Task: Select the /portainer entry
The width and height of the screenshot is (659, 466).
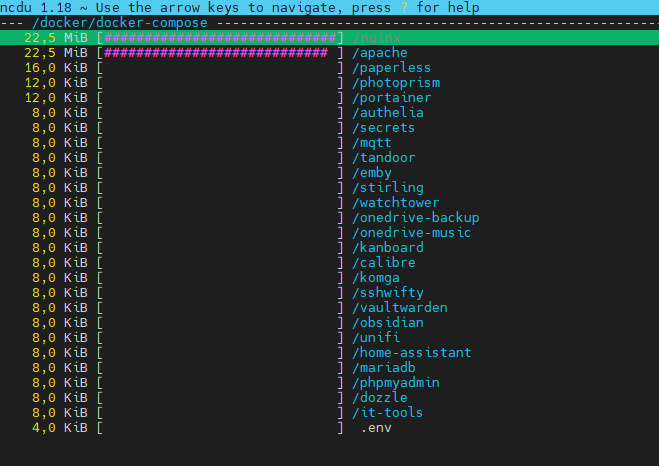Action: click(x=391, y=98)
